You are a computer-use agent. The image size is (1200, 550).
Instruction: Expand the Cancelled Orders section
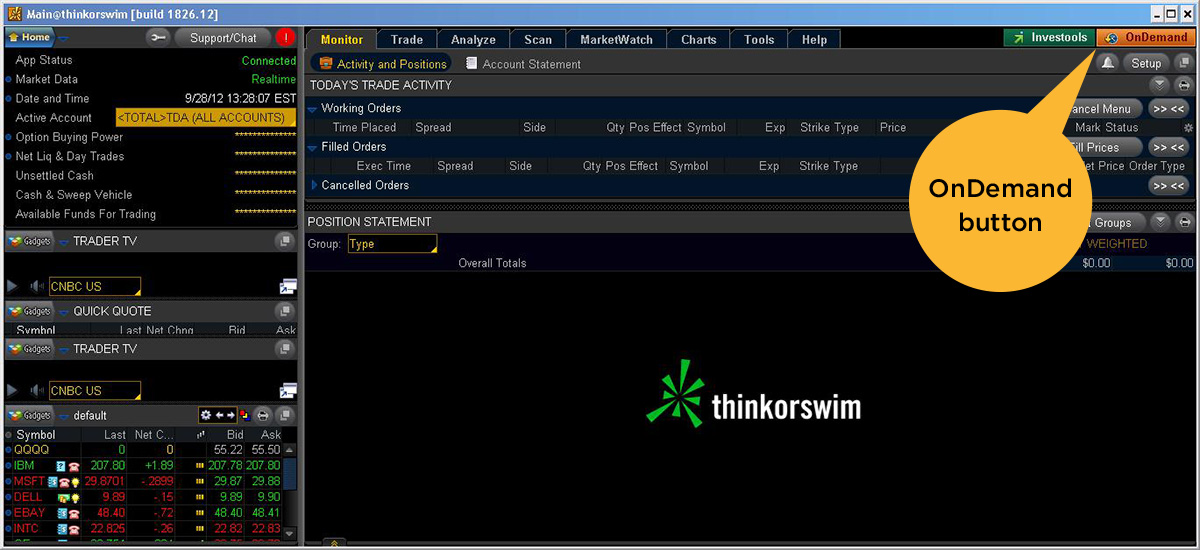coord(314,185)
